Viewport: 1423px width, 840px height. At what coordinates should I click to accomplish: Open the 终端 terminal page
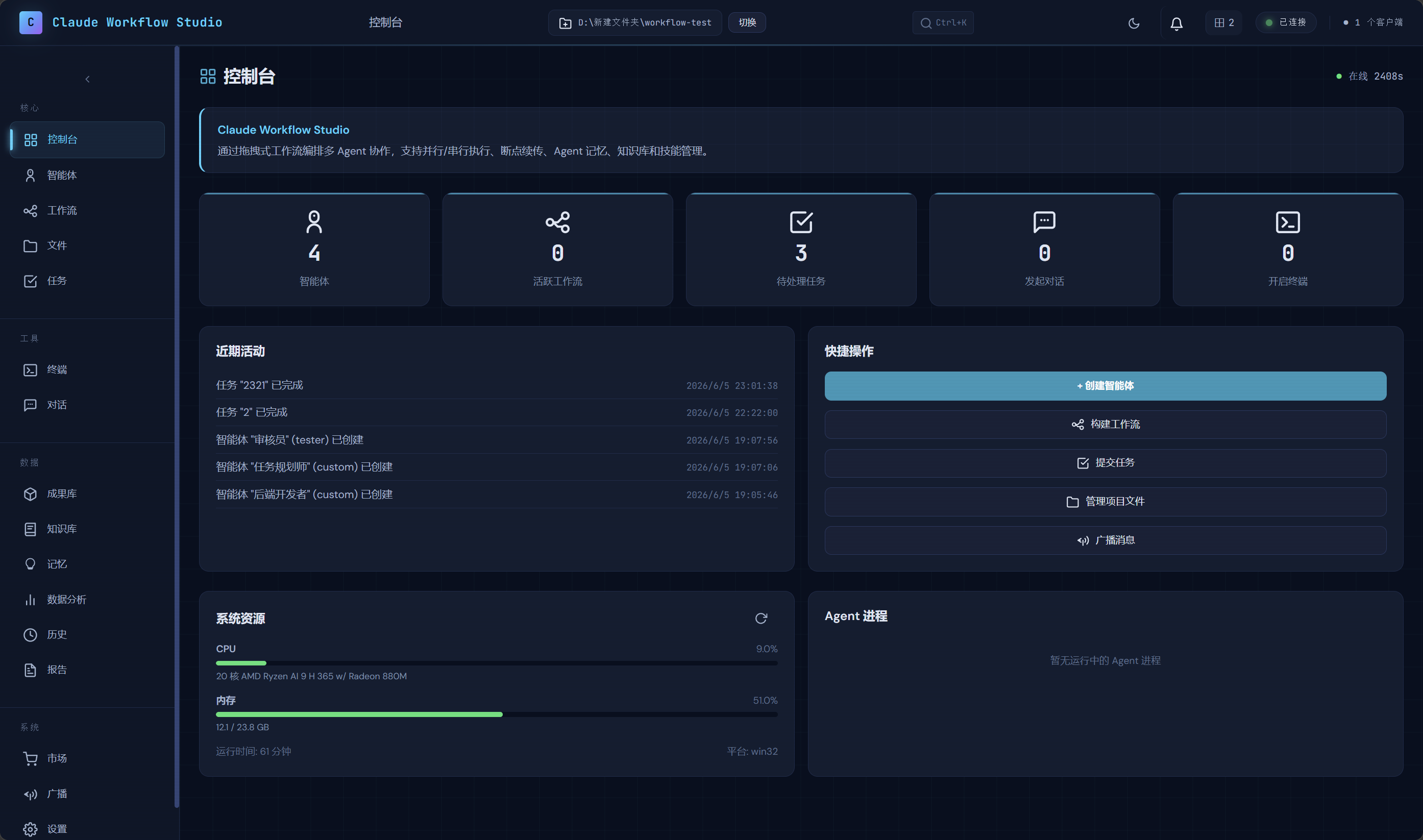(x=87, y=369)
